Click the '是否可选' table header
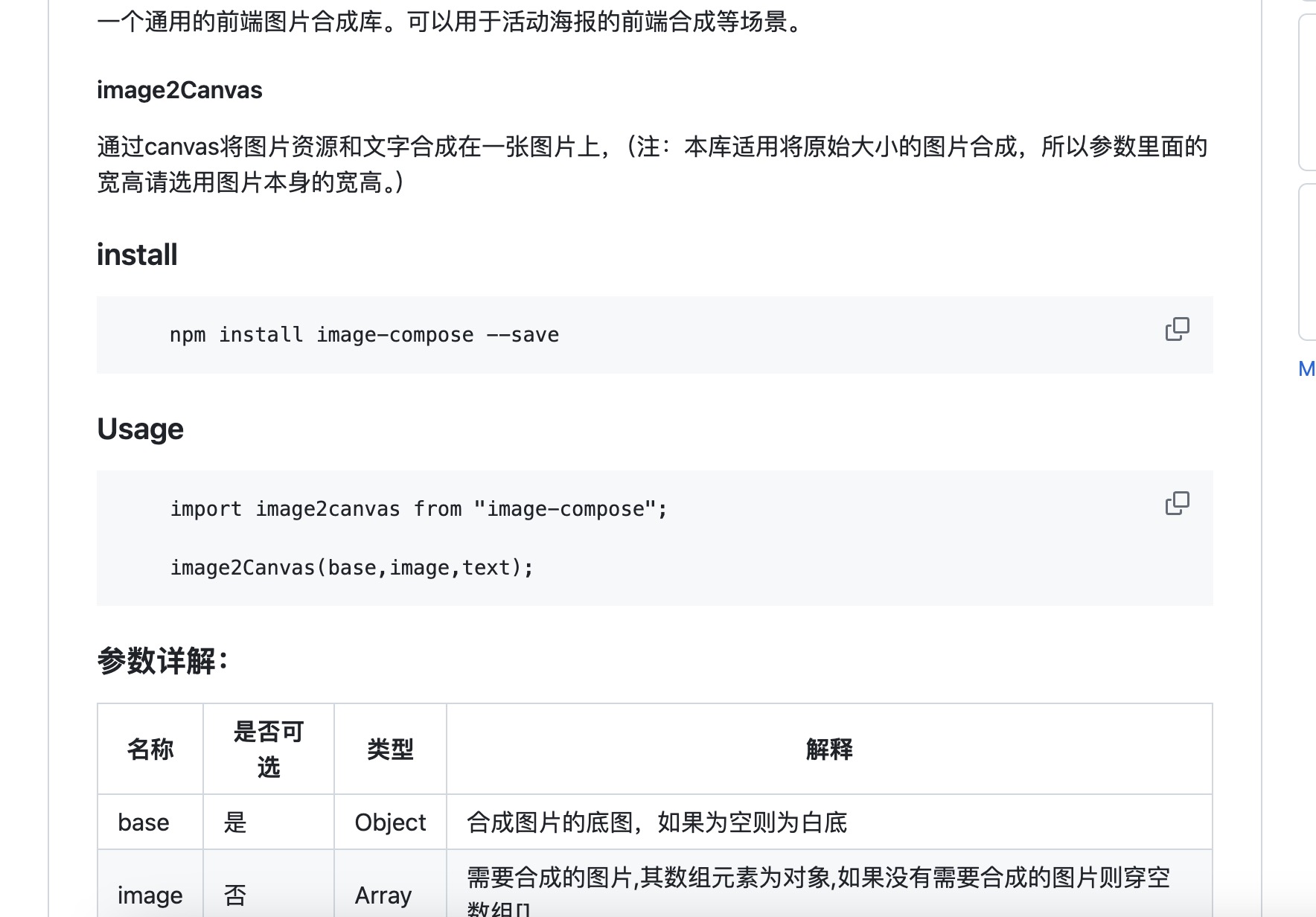Image resolution: width=1316 pixels, height=917 pixels. click(269, 749)
